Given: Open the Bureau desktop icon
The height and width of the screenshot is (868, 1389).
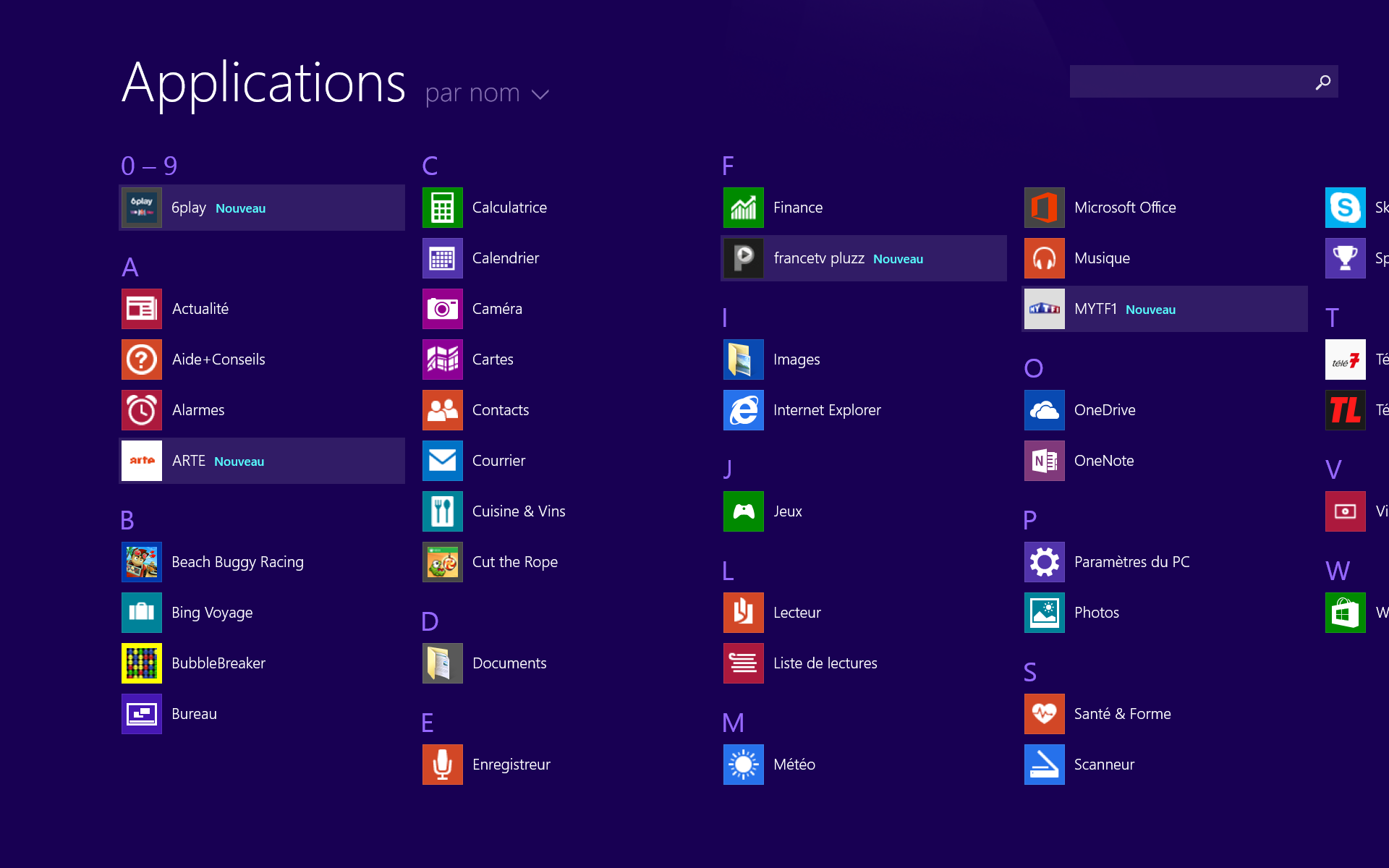Looking at the screenshot, I should (142, 714).
